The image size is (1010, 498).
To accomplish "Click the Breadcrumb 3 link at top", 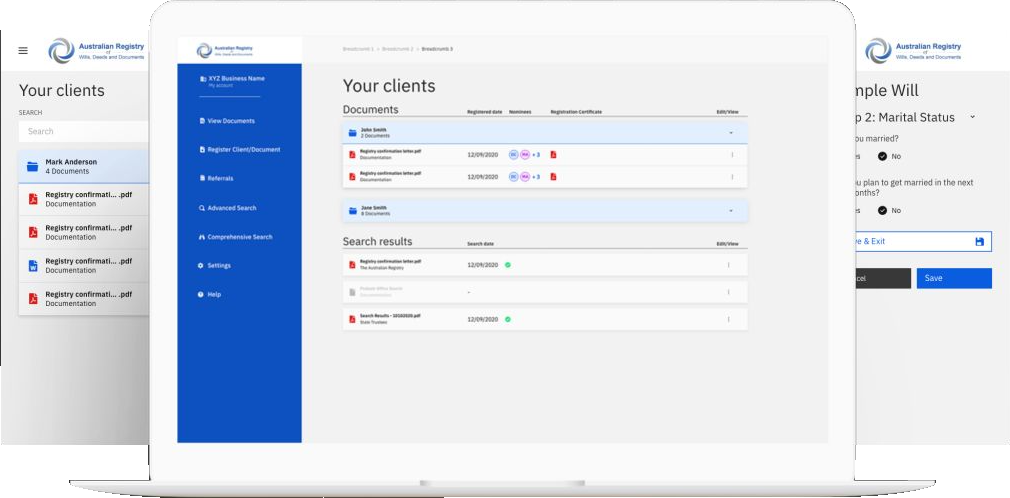I will coord(437,49).
